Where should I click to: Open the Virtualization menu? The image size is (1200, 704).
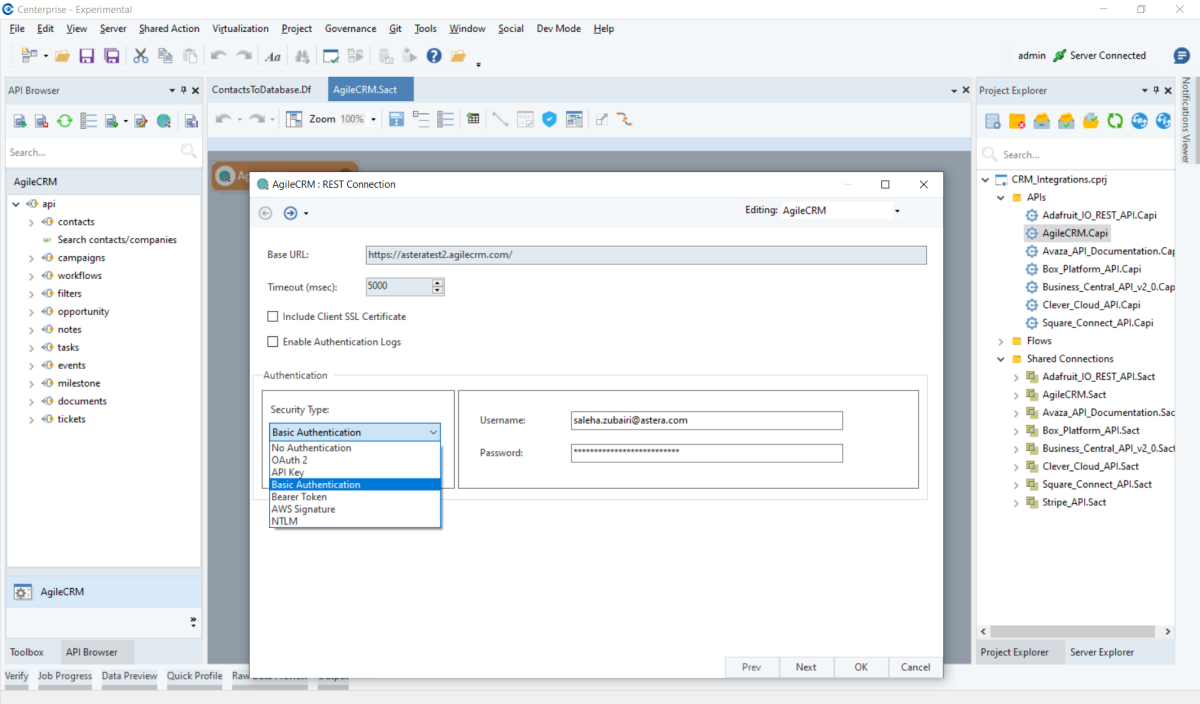(x=240, y=28)
